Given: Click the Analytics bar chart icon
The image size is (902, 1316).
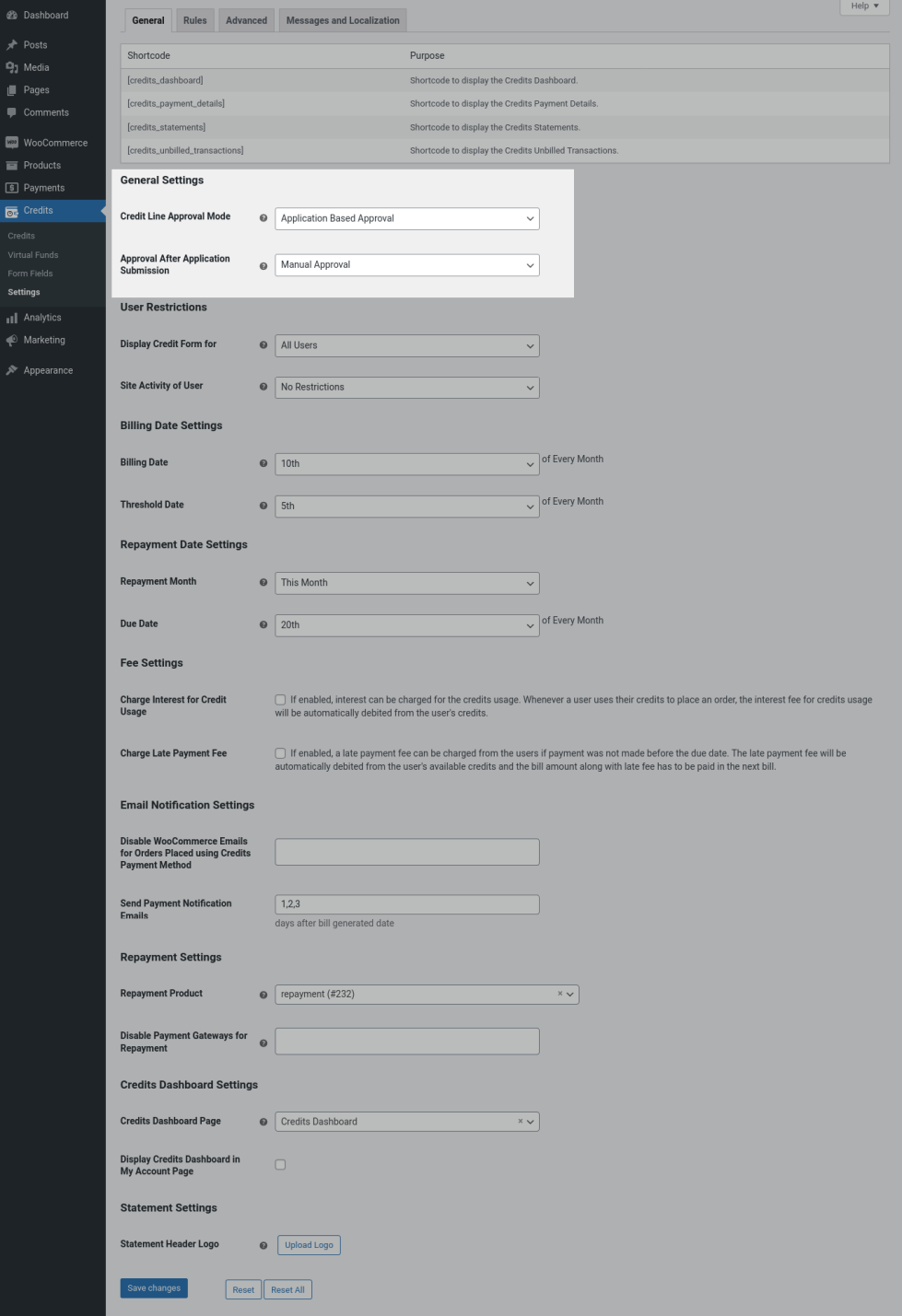Looking at the screenshot, I should (12, 318).
